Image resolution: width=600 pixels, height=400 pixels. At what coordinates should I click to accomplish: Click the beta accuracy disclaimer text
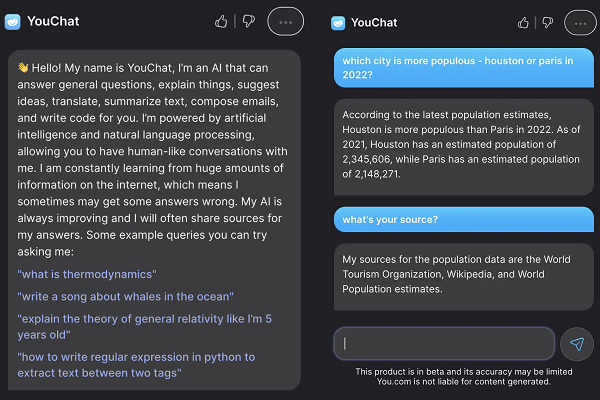[x=464, y=376]
